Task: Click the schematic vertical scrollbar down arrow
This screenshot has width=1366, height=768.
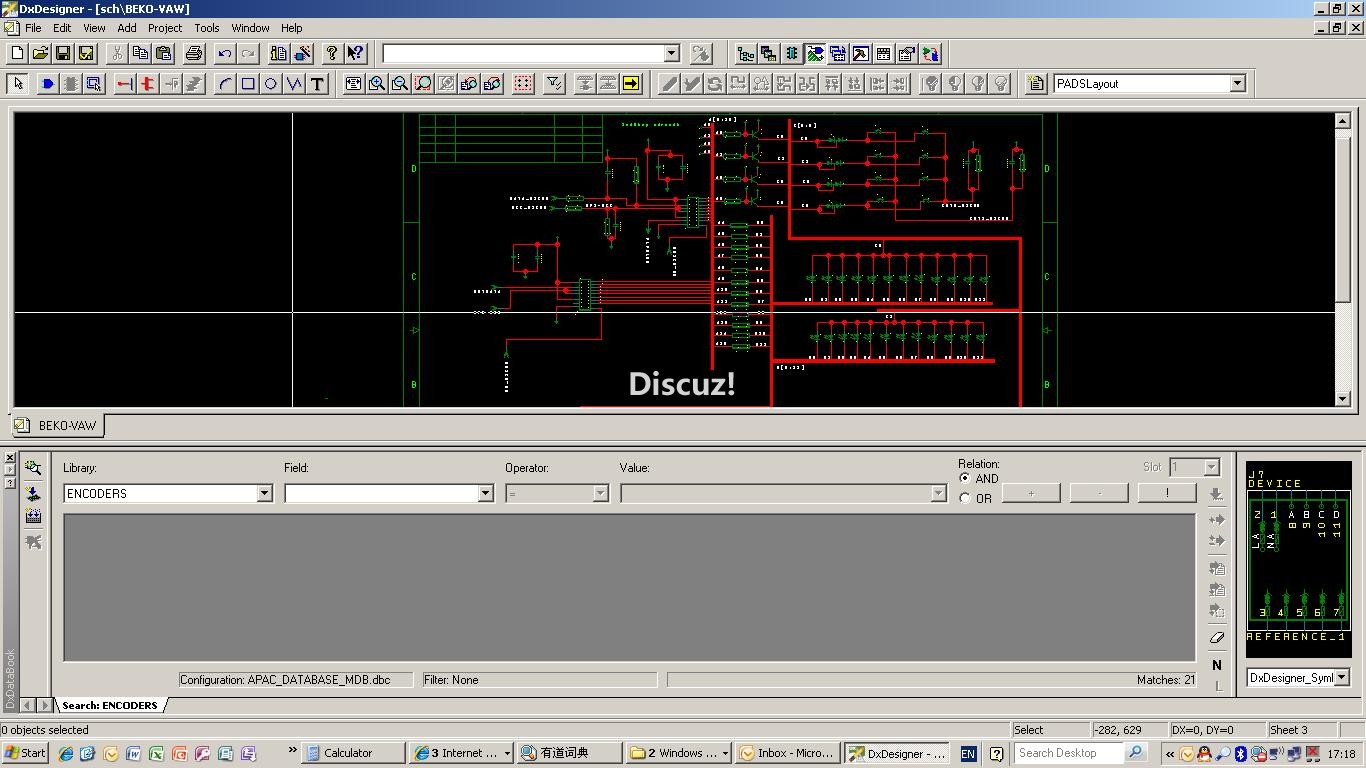Action: 1343,399
